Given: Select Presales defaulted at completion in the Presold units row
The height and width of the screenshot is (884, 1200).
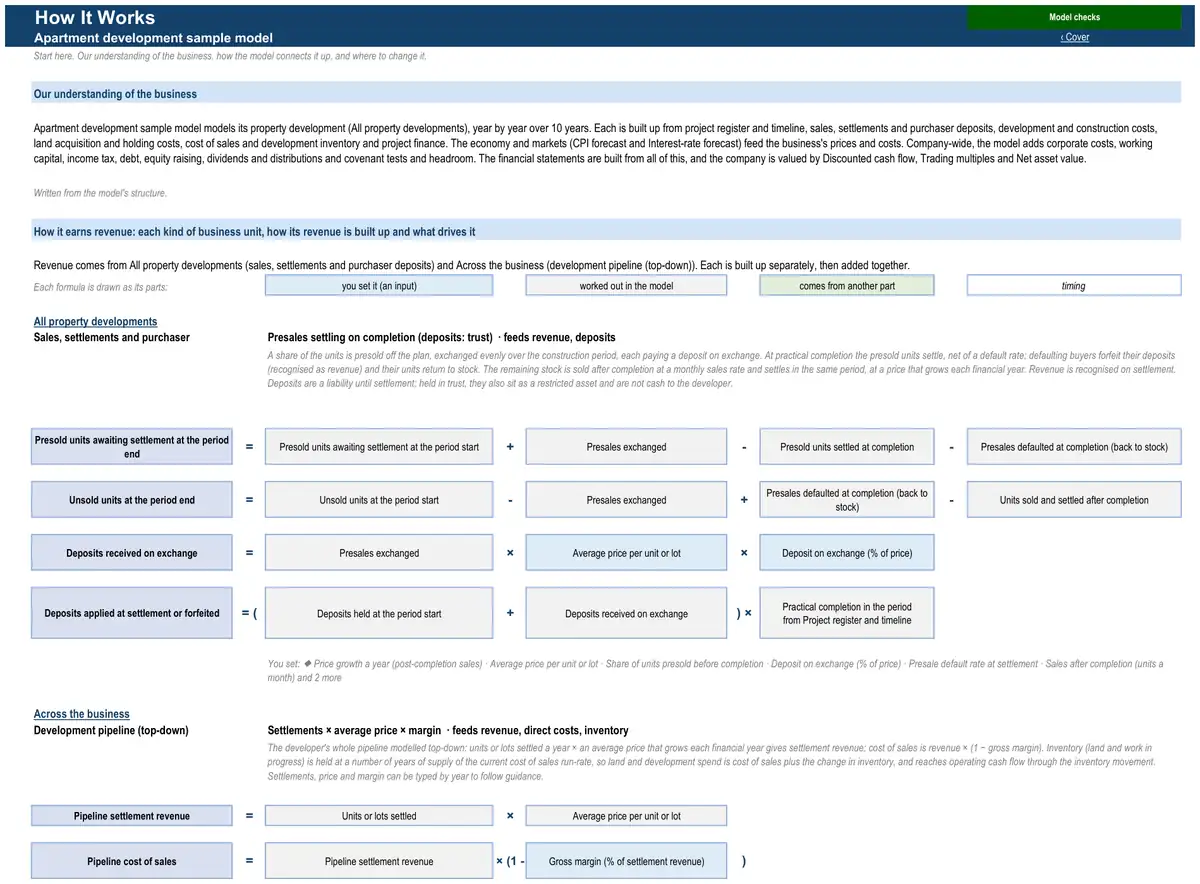Looking at the screenshot, I should click(x=1074, y=447).
